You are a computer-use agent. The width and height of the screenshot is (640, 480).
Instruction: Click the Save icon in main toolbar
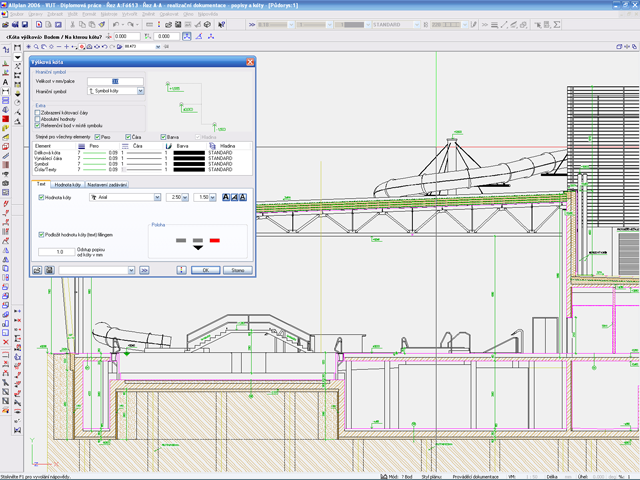click(25, 24)
